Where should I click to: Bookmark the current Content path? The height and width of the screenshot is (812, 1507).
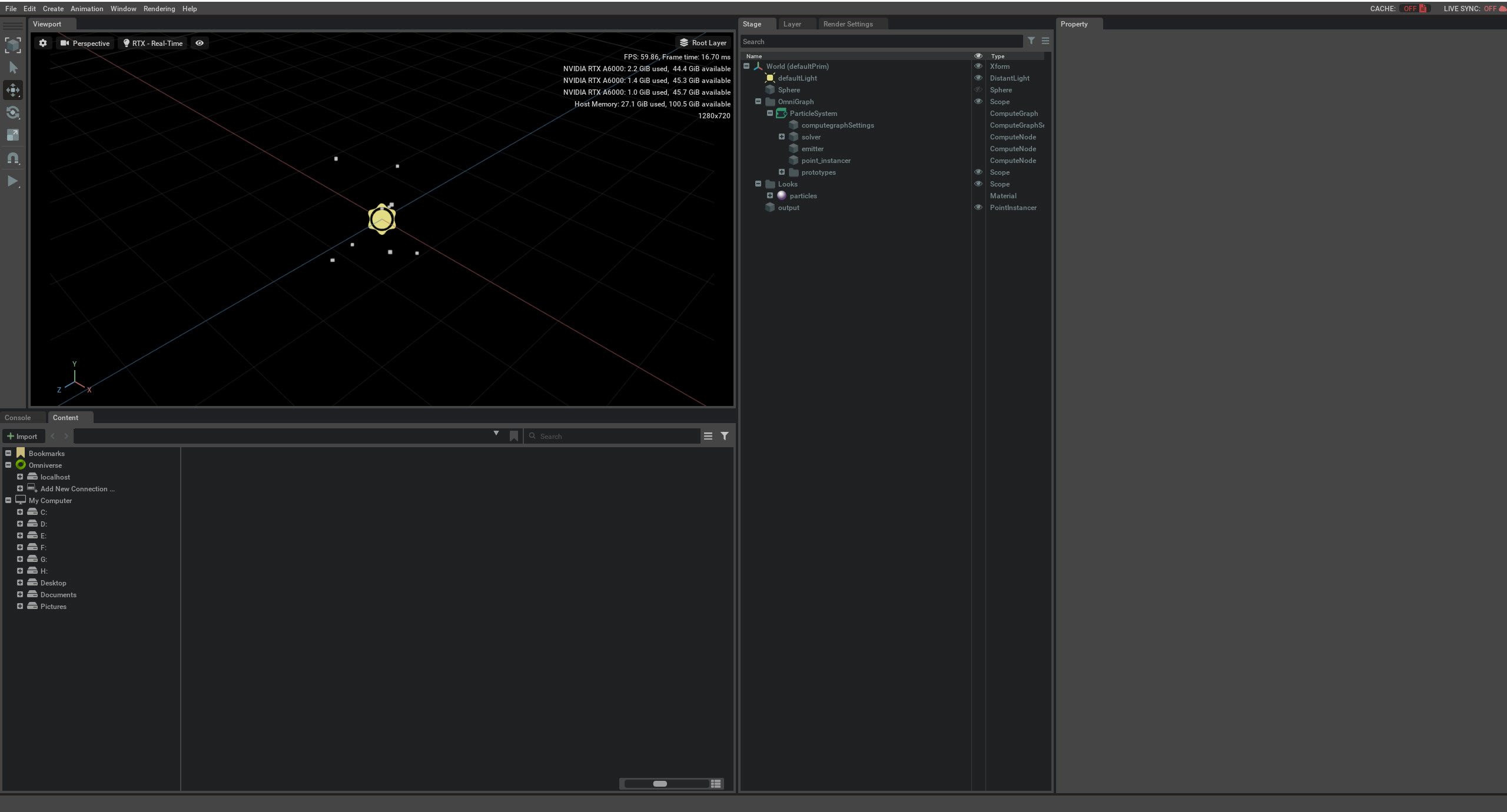click(514, 436)
